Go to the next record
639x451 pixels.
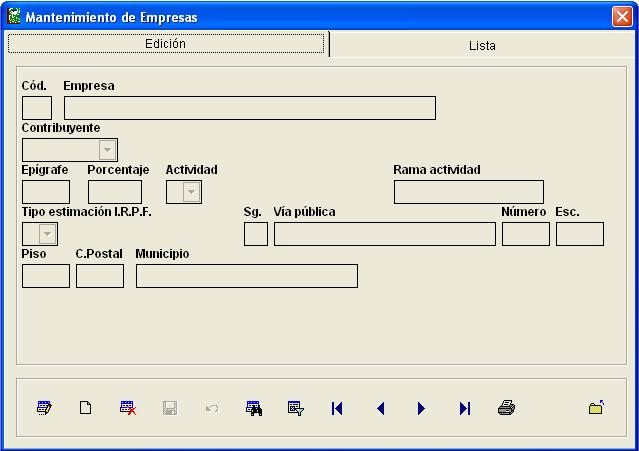pyautogui.click(x=421, y=408)
